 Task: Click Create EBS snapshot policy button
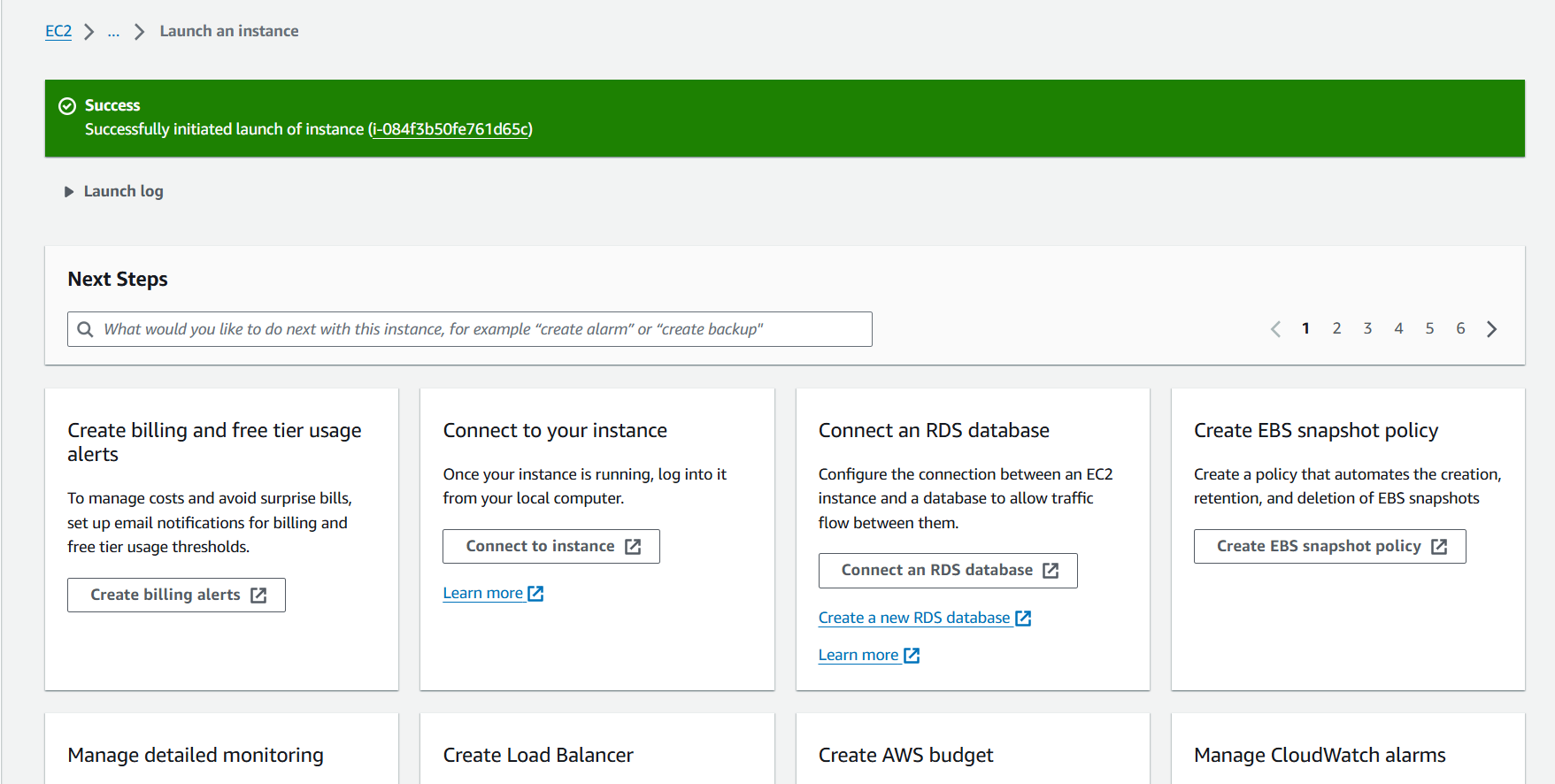pyautogui.click(x=1329, y=546)
